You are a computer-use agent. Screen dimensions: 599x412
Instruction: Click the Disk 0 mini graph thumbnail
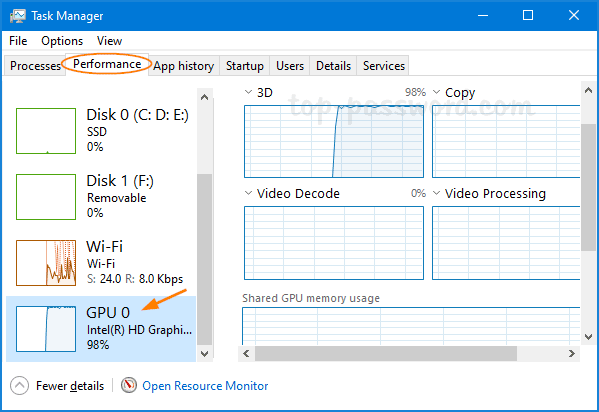click(x=46, y=131)
